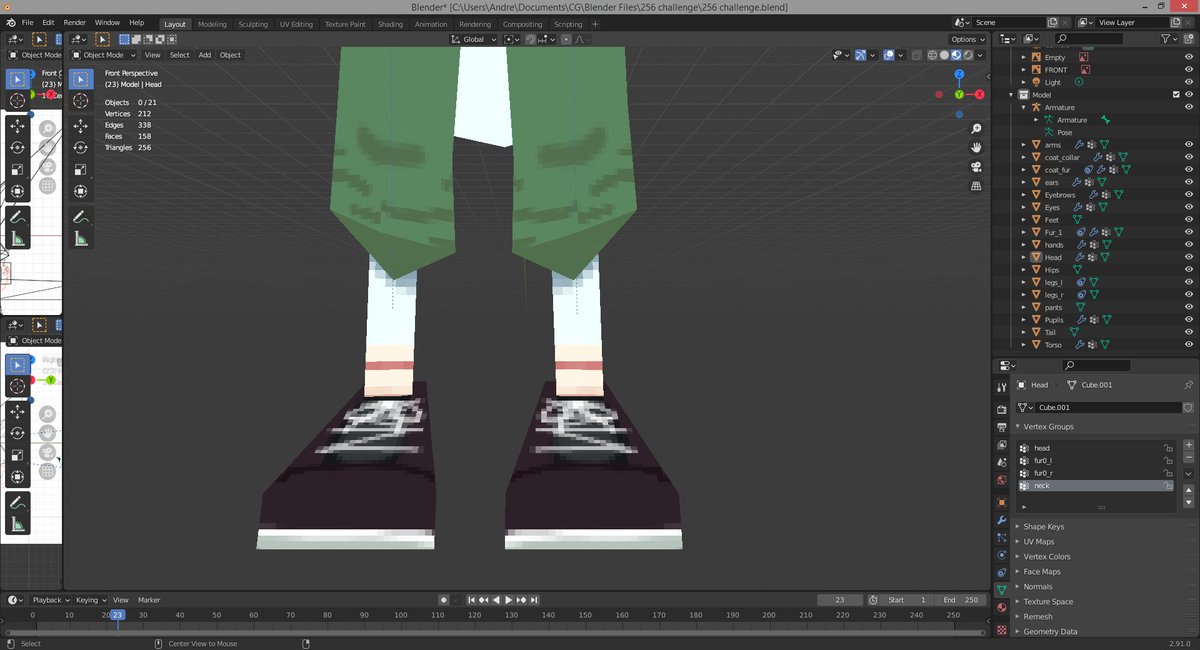Select the Annotate tool in main viewport
Image resolution: width=1200 pixels, height=650 pixels.
point(81,216)
